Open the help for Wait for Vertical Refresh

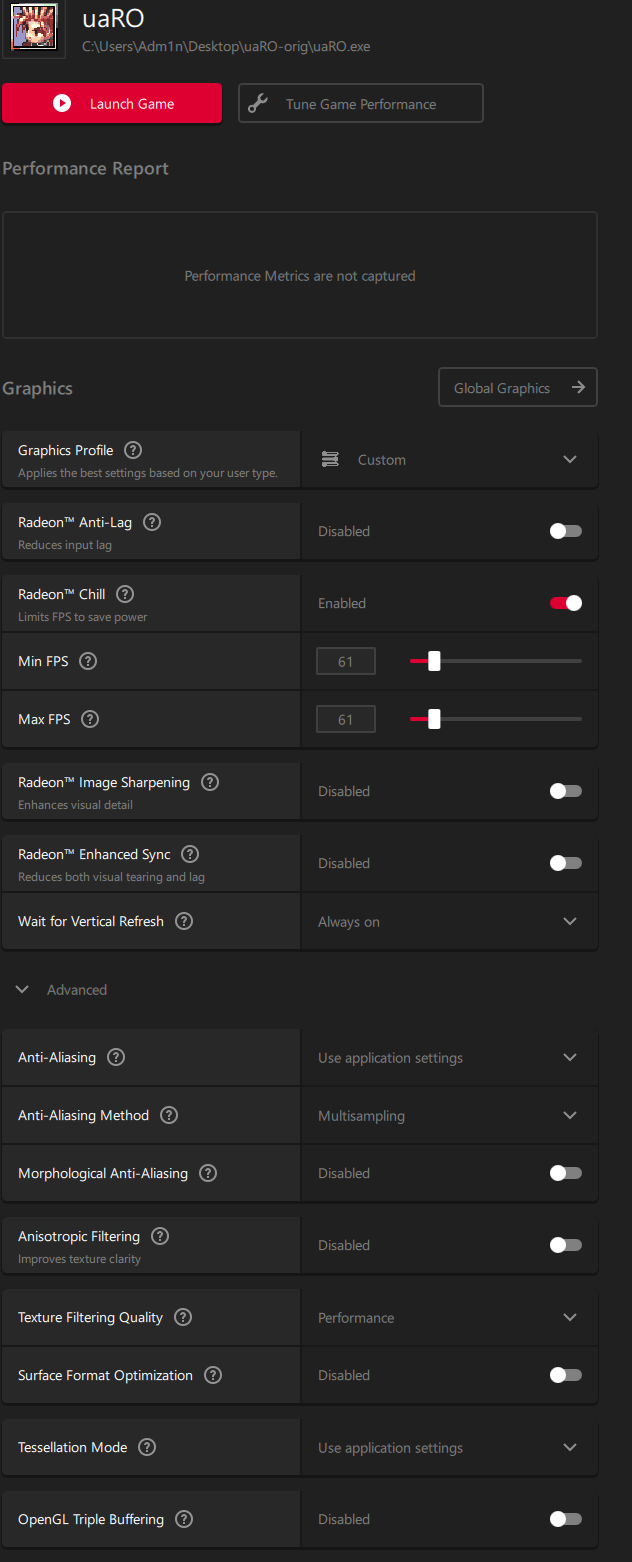click(184, 921)
